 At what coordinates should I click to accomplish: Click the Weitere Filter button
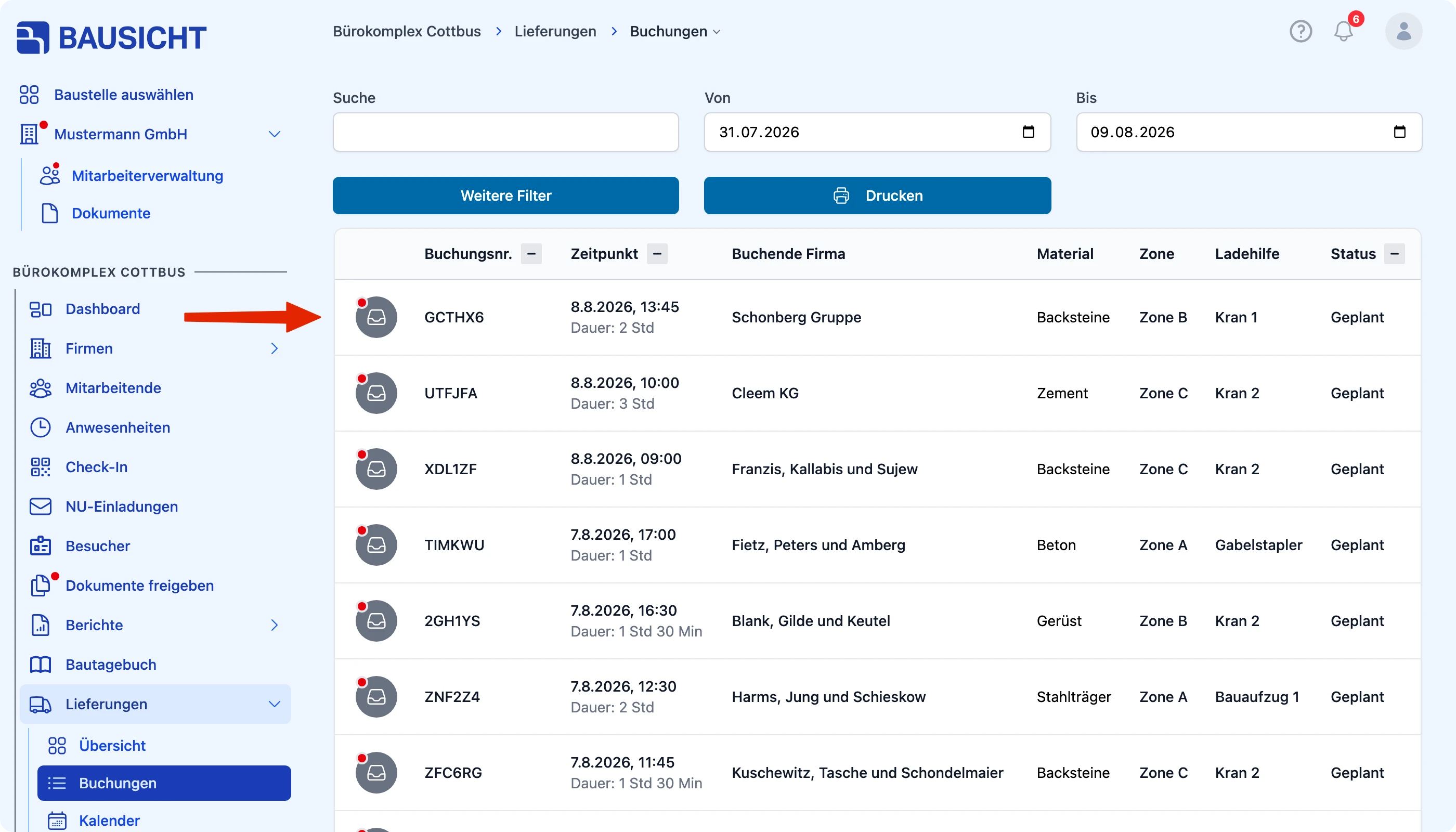coord(506,196)
